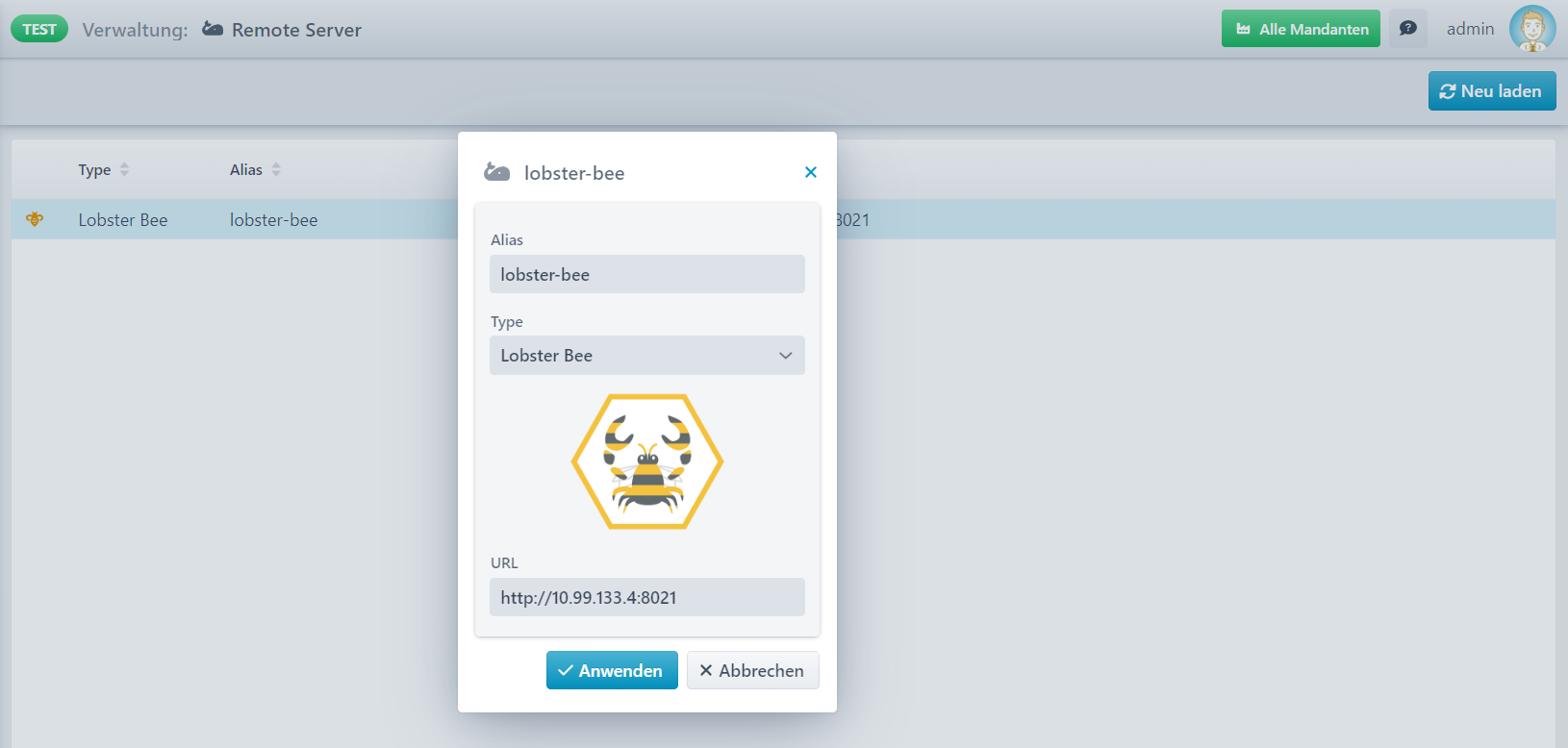The height and width of the screenshot is (748, 1568).
Task: Click the admin username label
Action: (x=1470, y=29)
